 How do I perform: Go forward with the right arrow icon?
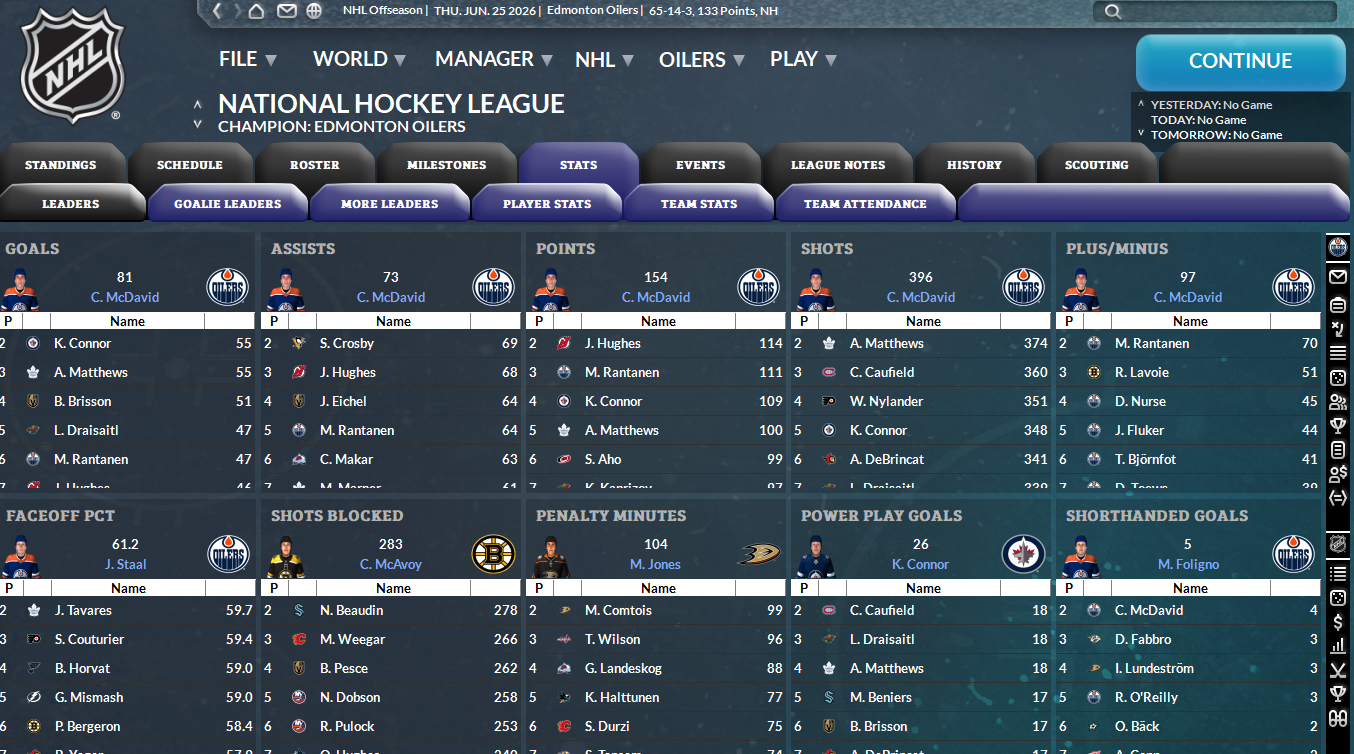click(x=237, y=11)
